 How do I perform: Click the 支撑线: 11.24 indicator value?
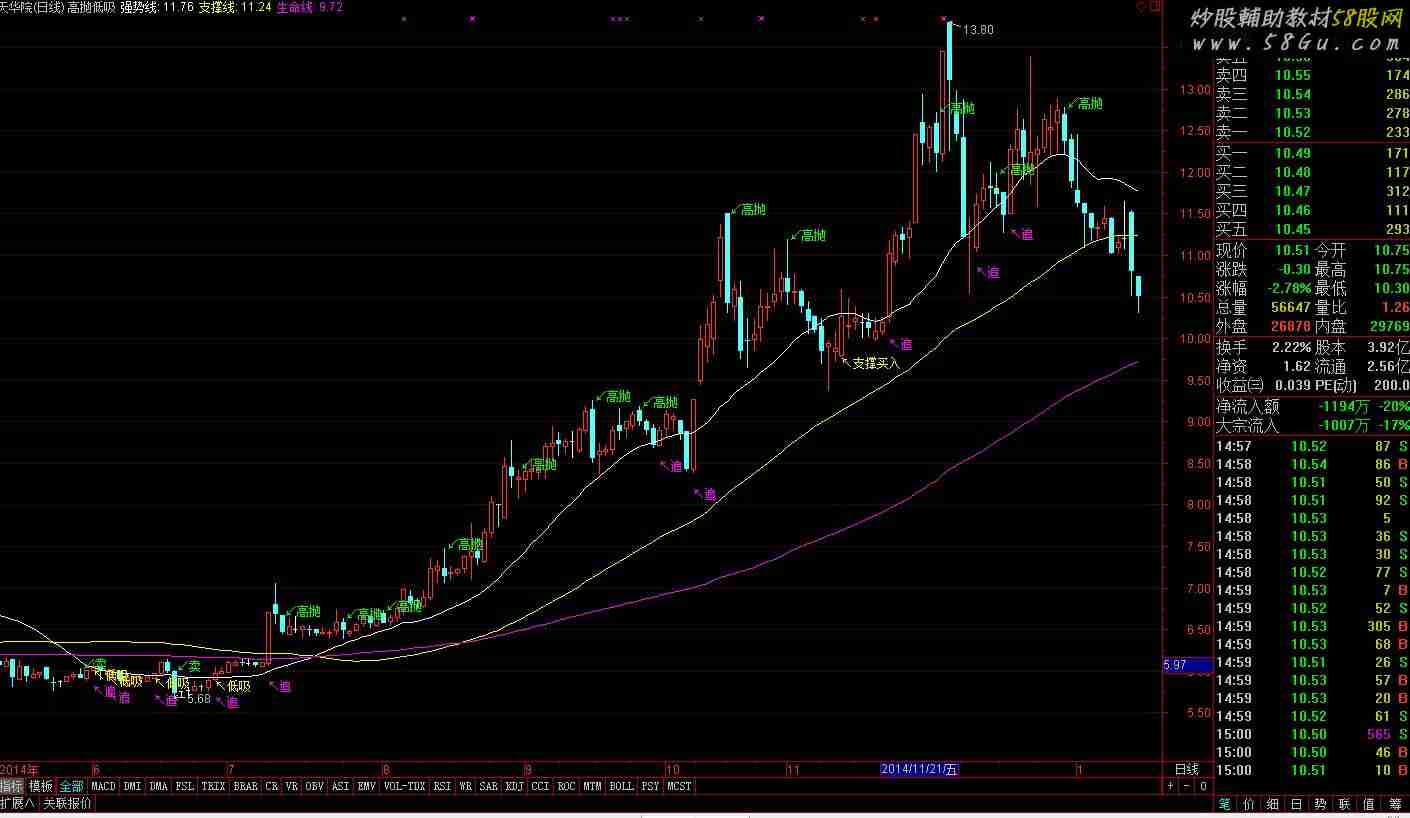[x=235, y=7]
